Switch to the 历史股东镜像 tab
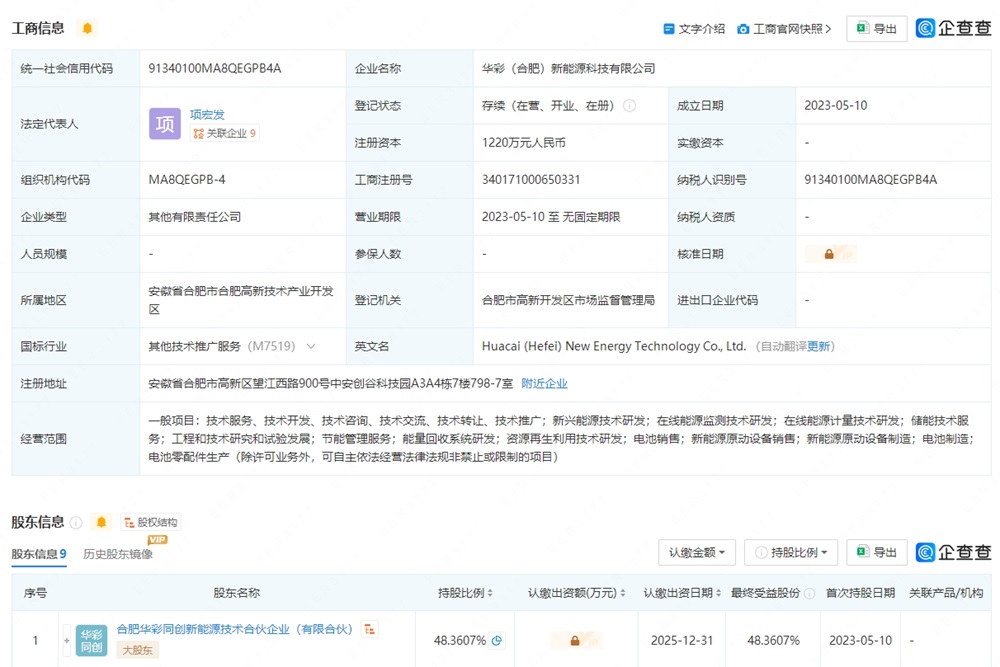This screenshot has height=667, width=1000. tap(118, 555)
